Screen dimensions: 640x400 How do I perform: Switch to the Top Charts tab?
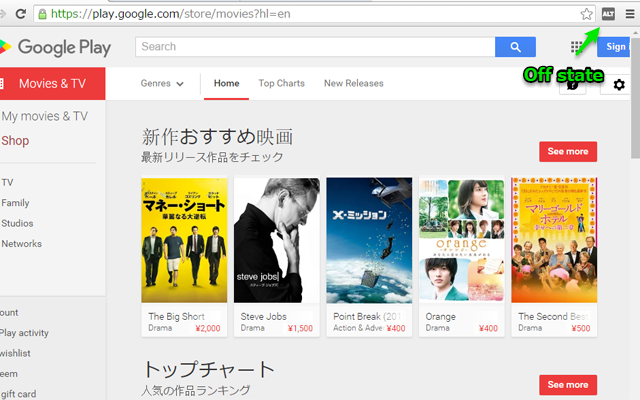tap(282, 83)
